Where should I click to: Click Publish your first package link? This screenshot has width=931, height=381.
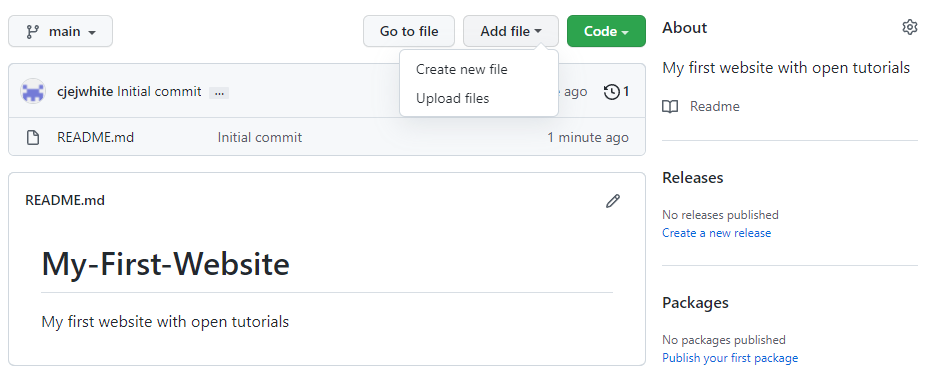click(x=730, y=358)
